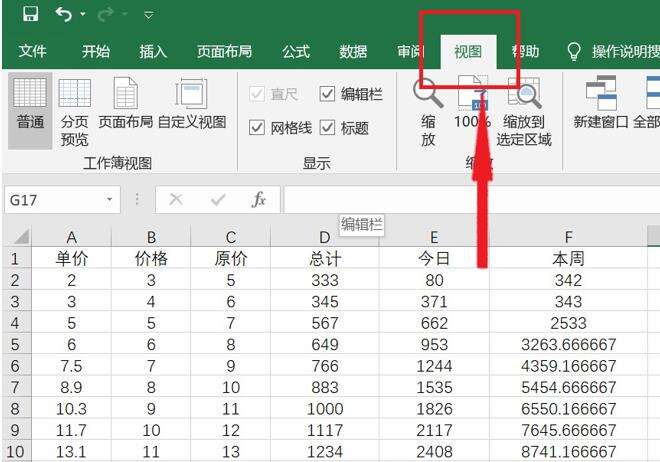This screenshot has height=462, width=660.
Task: Select column B header
Action: tap(151, 237)
